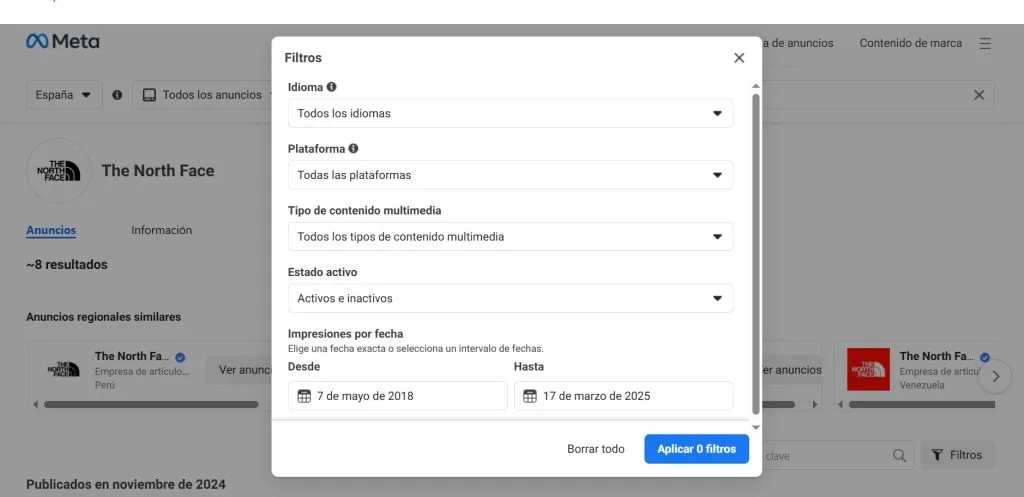Open the hamburger menu in the header
The width and height of the screenshot is (1024, 497).
pyautogui.click(x=985, y=43)
